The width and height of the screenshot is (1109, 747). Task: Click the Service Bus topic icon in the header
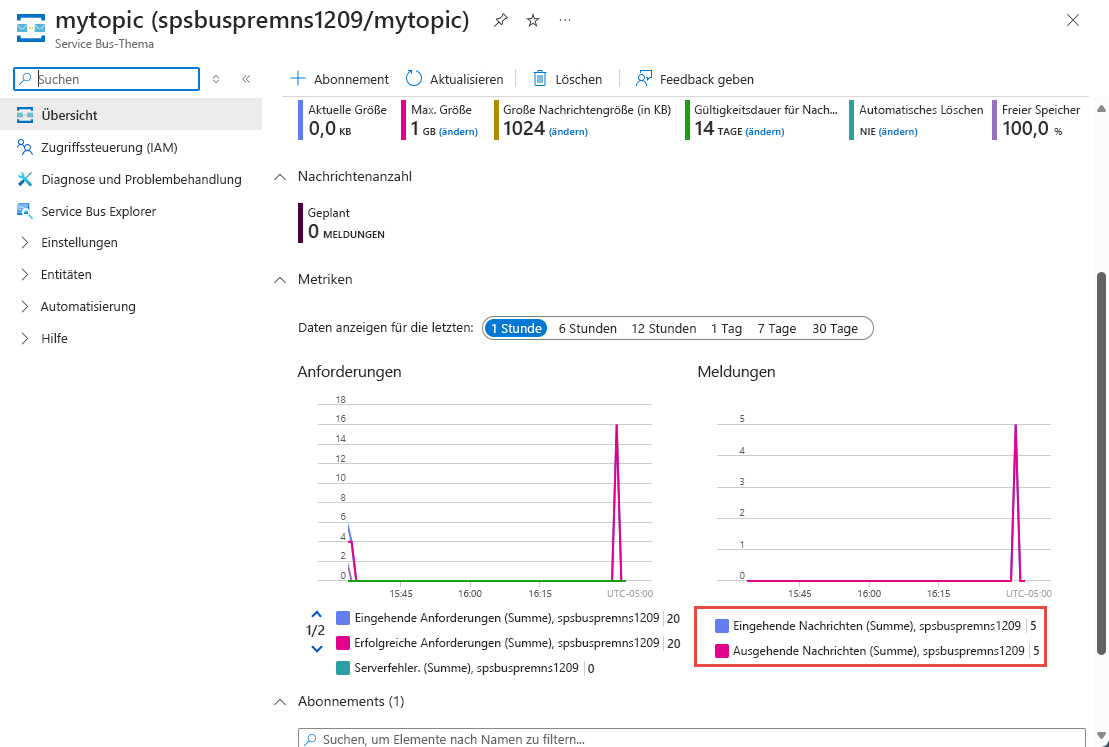(x=30, y=28)
